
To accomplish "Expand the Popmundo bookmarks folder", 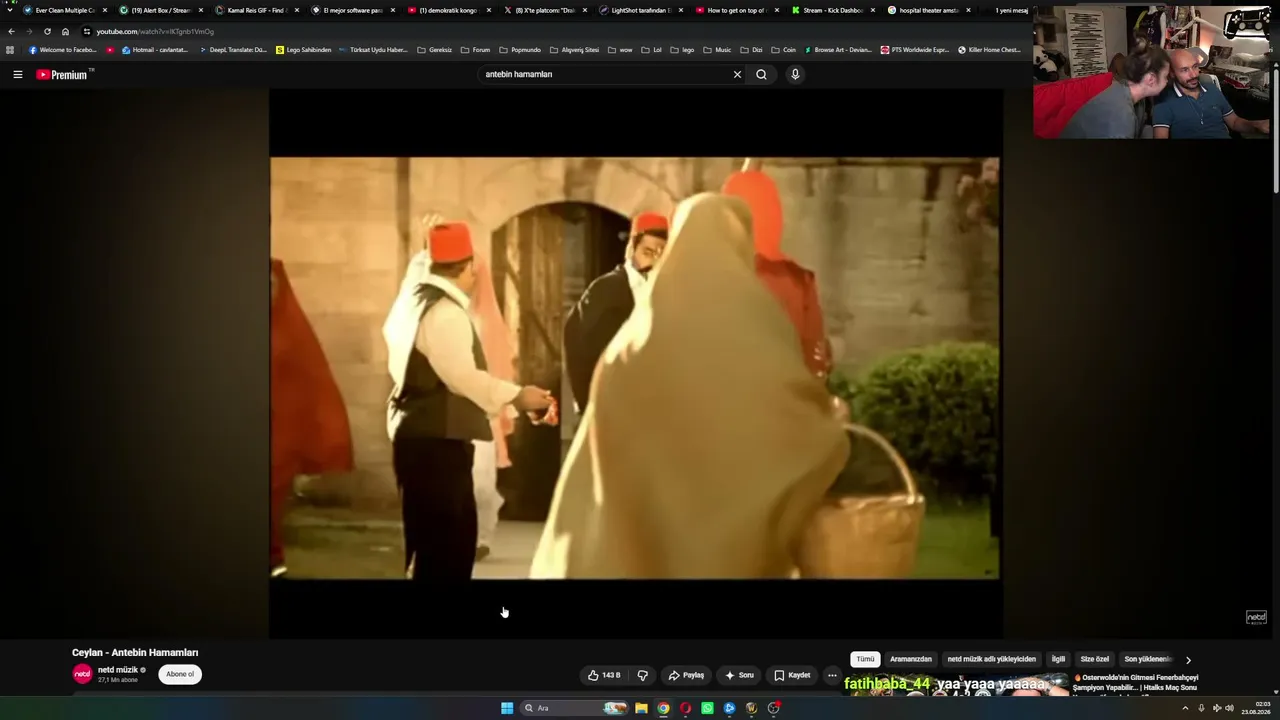I will [x=520, y=50].
